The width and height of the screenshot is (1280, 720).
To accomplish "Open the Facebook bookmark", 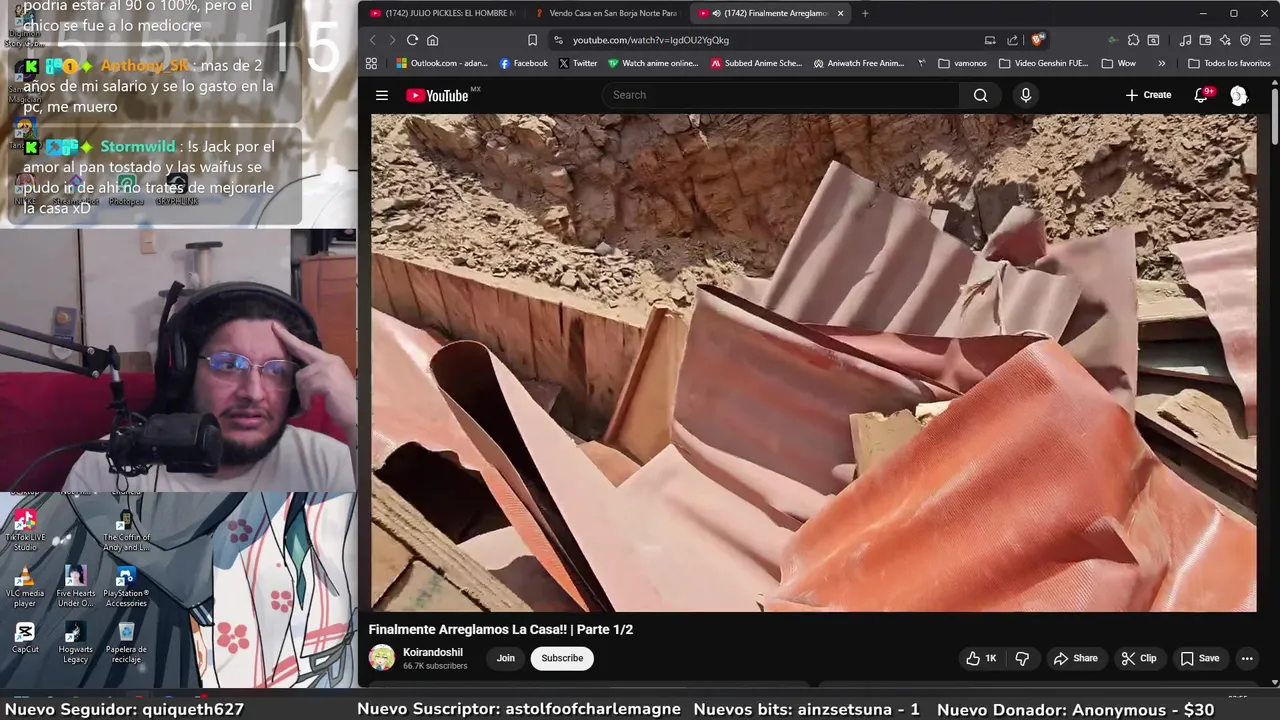I will tap(523, 63).
